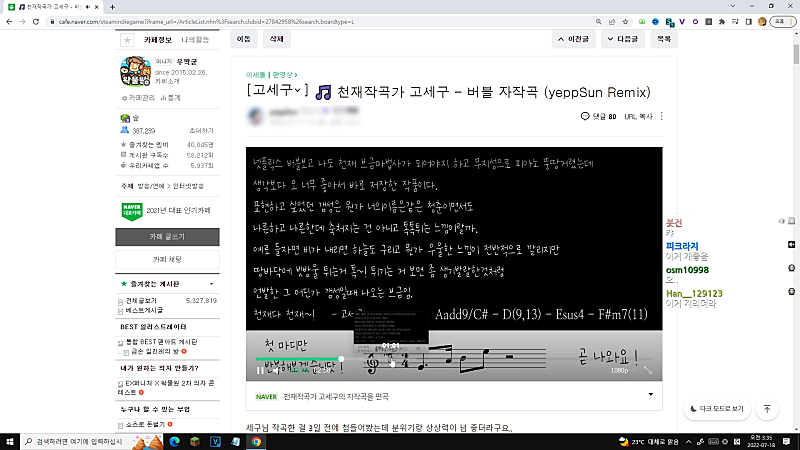
Task: Open the Windows Start menu
Action: coord(10,441)
